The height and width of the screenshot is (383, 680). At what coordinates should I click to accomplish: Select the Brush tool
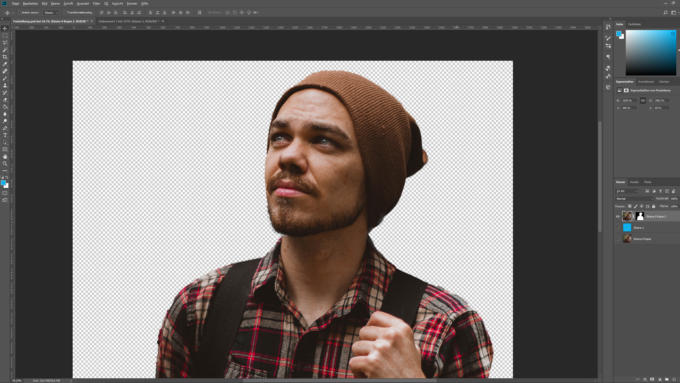[x=5, y=78]
